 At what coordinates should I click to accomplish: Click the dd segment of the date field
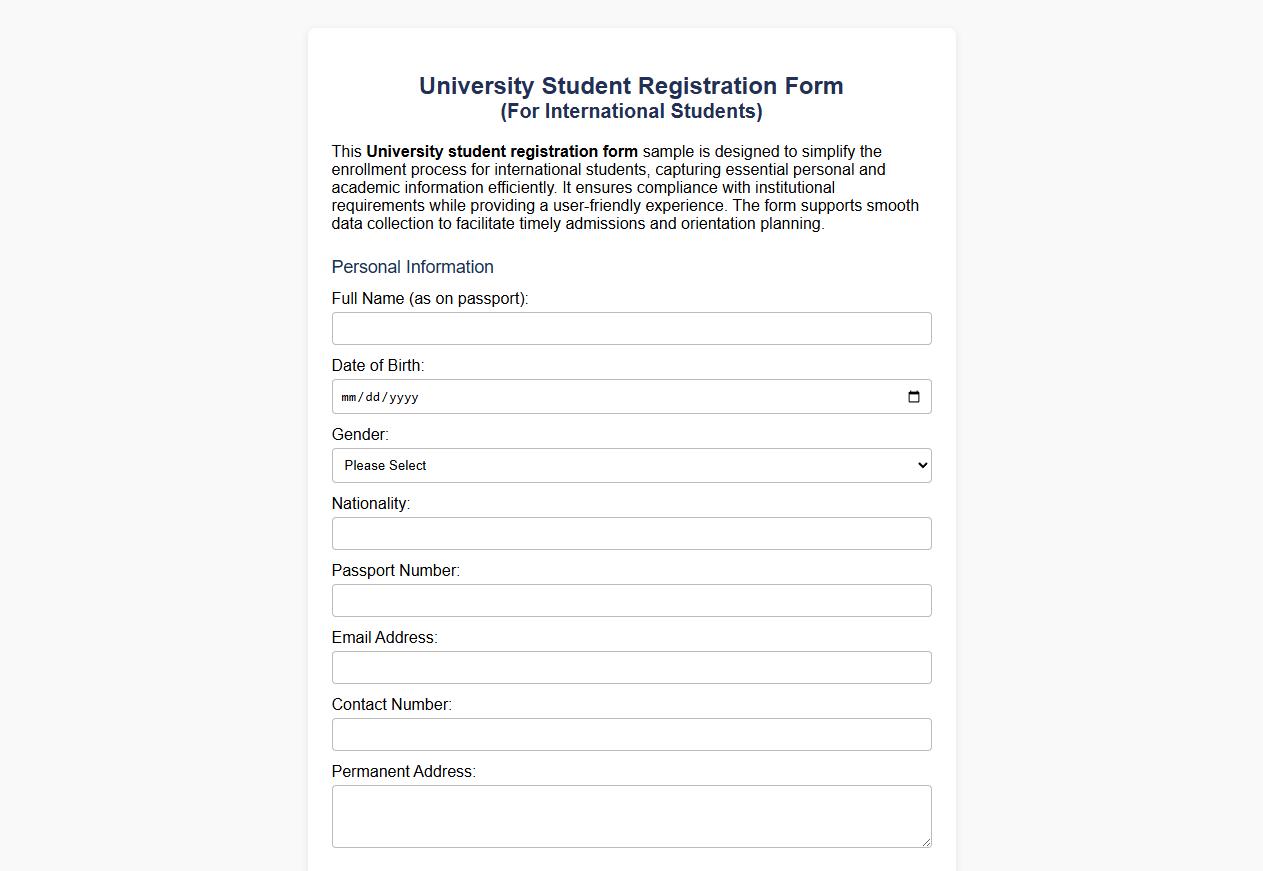pos(374,396)
